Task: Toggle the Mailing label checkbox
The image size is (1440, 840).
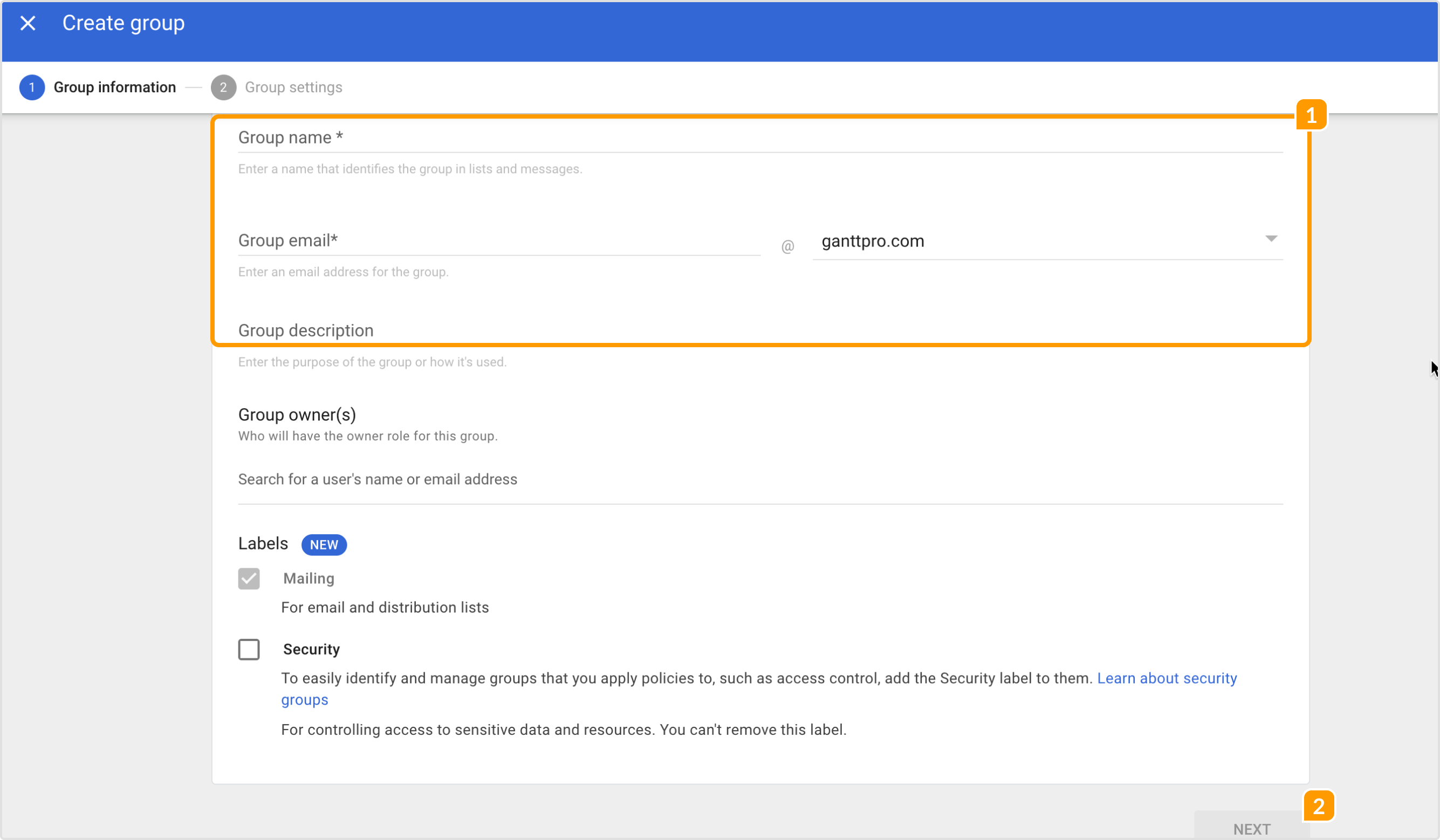Action: (249, 579)
